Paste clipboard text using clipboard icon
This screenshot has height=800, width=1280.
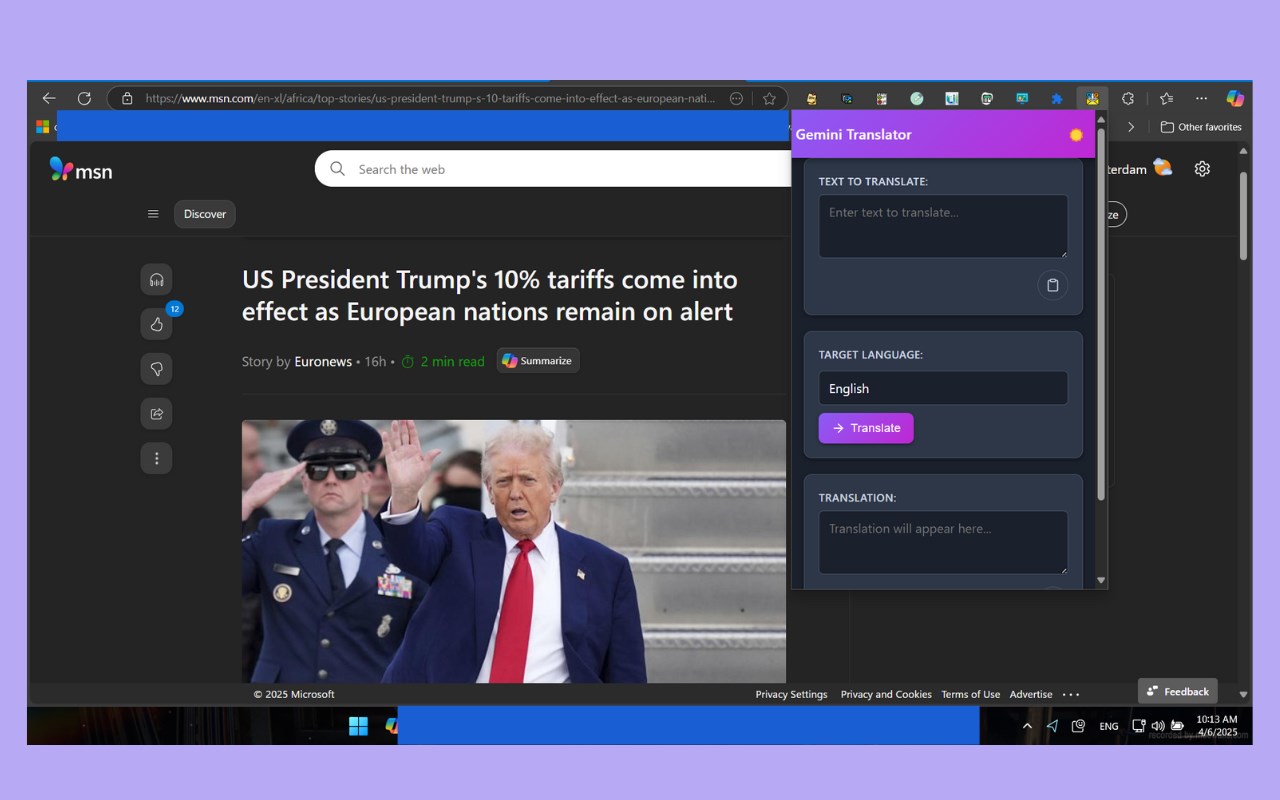[x=1052, y=285]
